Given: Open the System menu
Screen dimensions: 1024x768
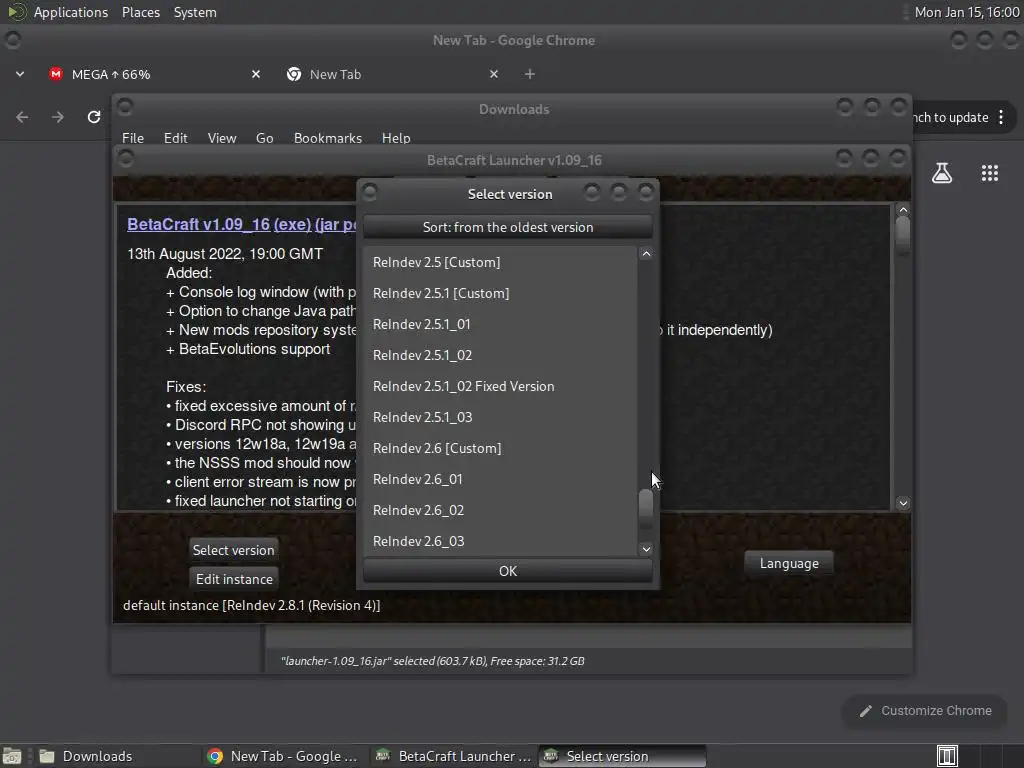Looking at the screenshot, I should pyautogui.click(x=195, y=12).
